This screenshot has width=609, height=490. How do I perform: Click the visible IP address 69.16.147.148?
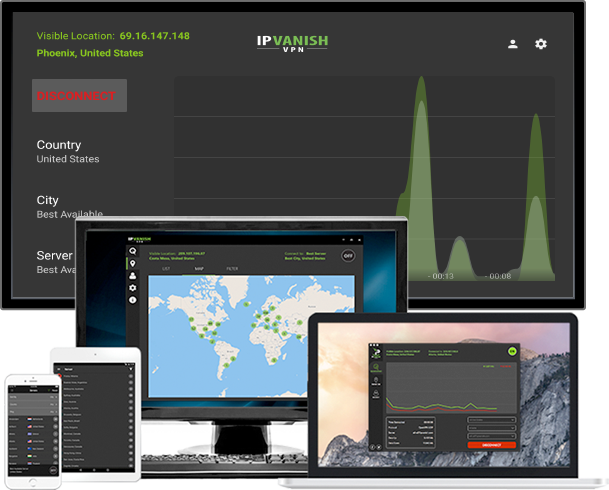tap(155, 36)
